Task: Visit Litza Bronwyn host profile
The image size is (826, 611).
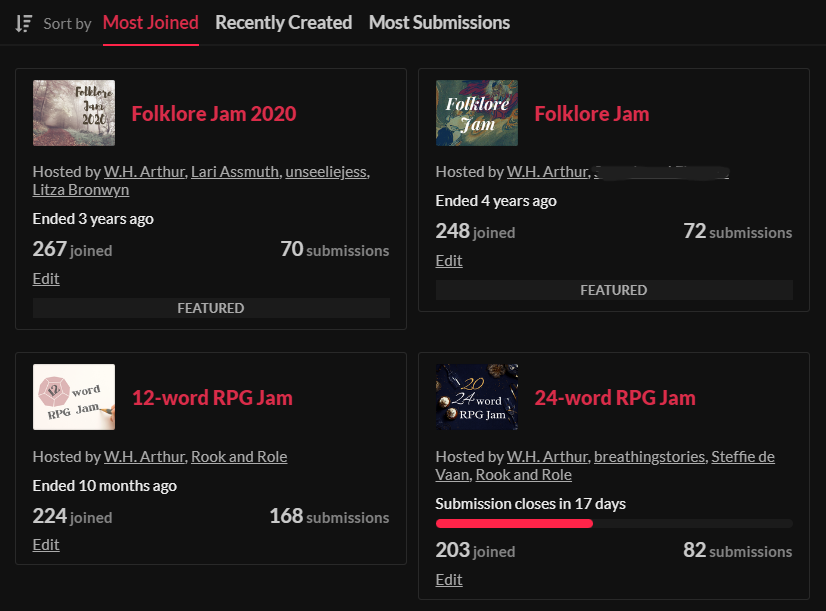Action: 81,190
